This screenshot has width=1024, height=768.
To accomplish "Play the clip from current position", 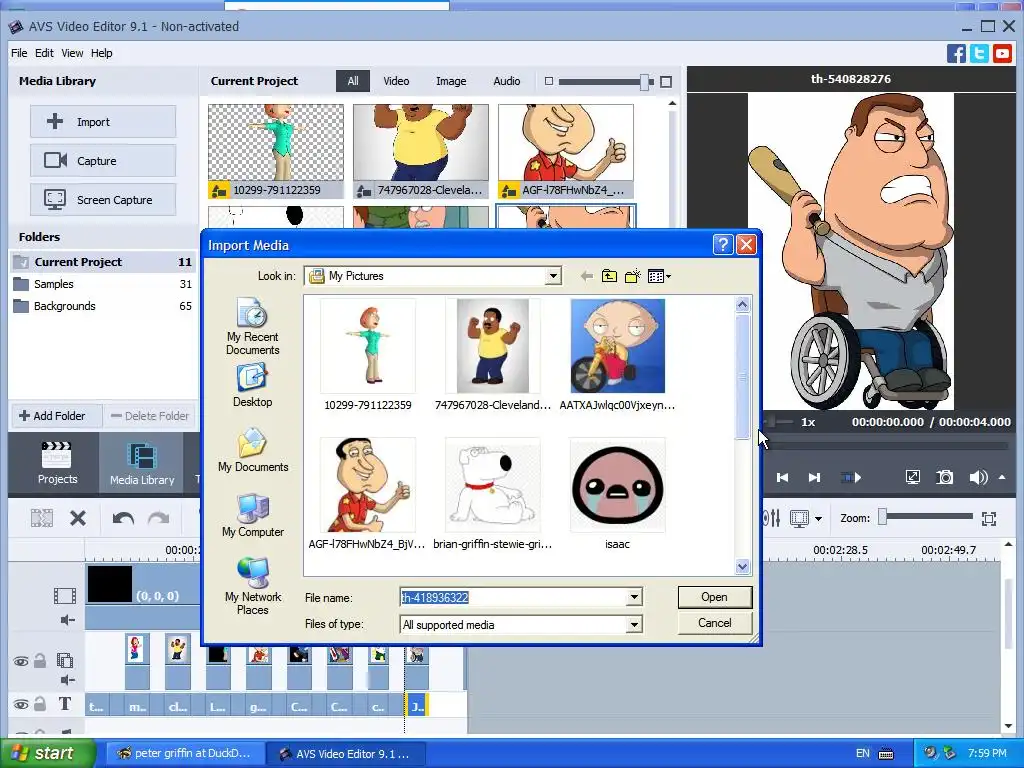I will click(x=850, y=478).
